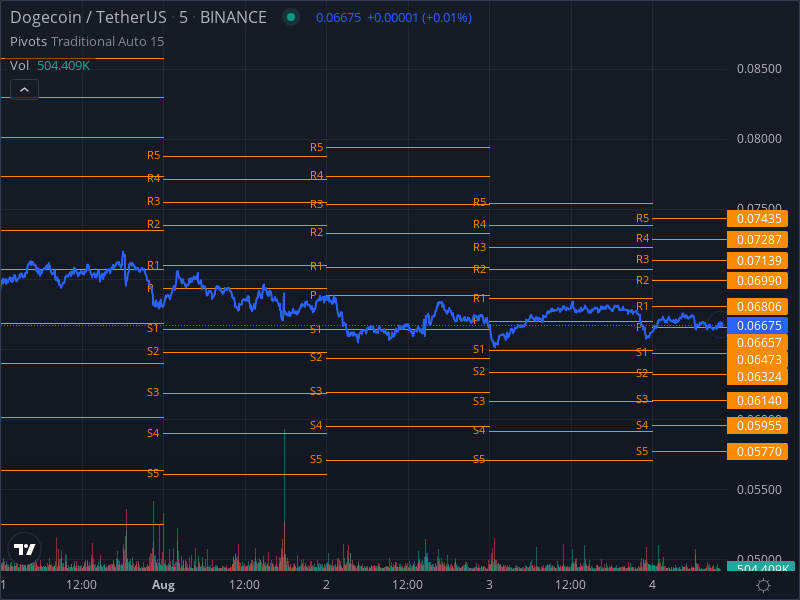The width and height of the screenshot is (800, 600).
Task: Click the 0.06990 R2 price label
Action: 758,281
